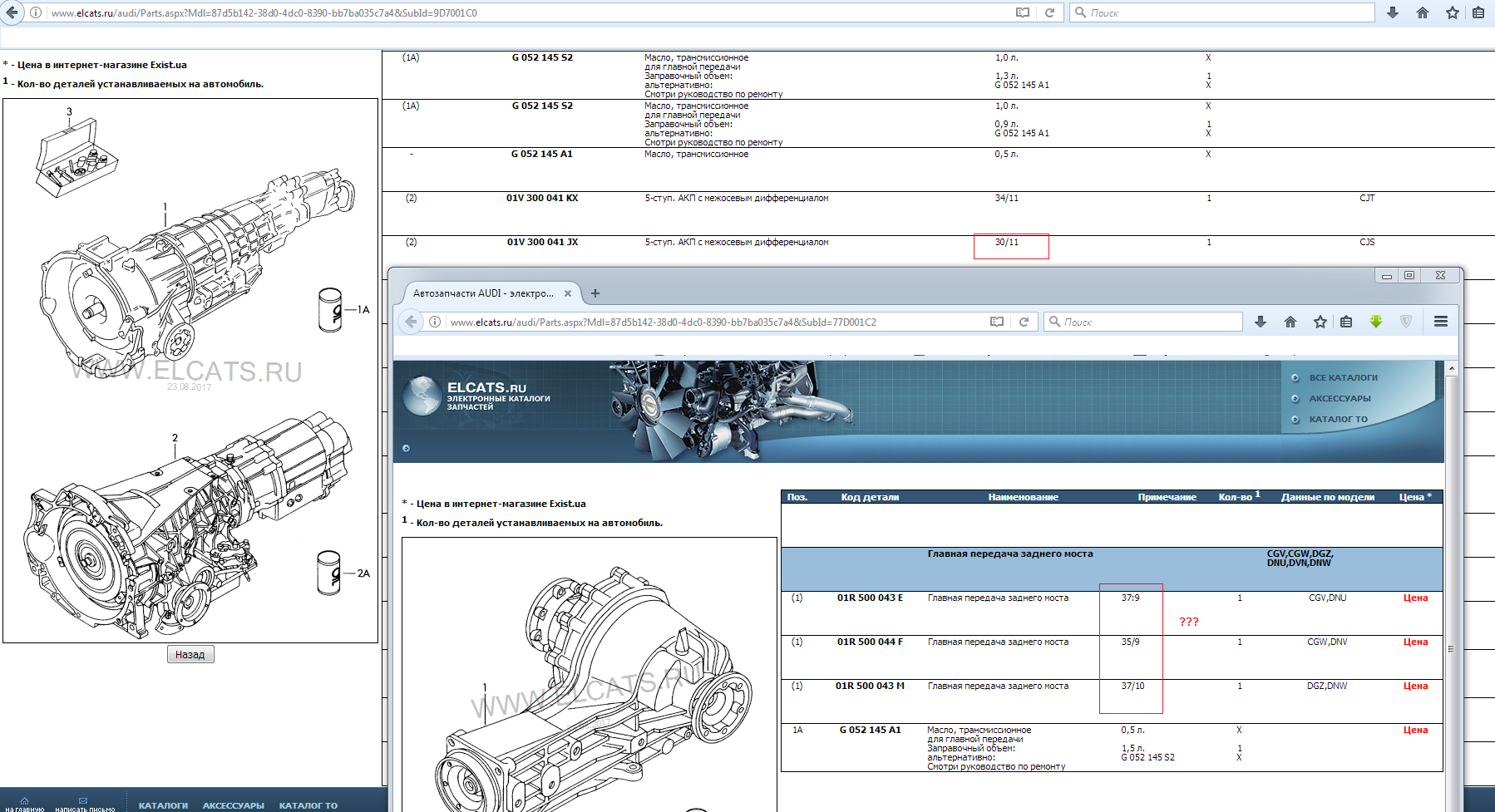Click the green download arrow extension icon
The height and width of the screenshot is (812, 1495).
point(1376,322)
